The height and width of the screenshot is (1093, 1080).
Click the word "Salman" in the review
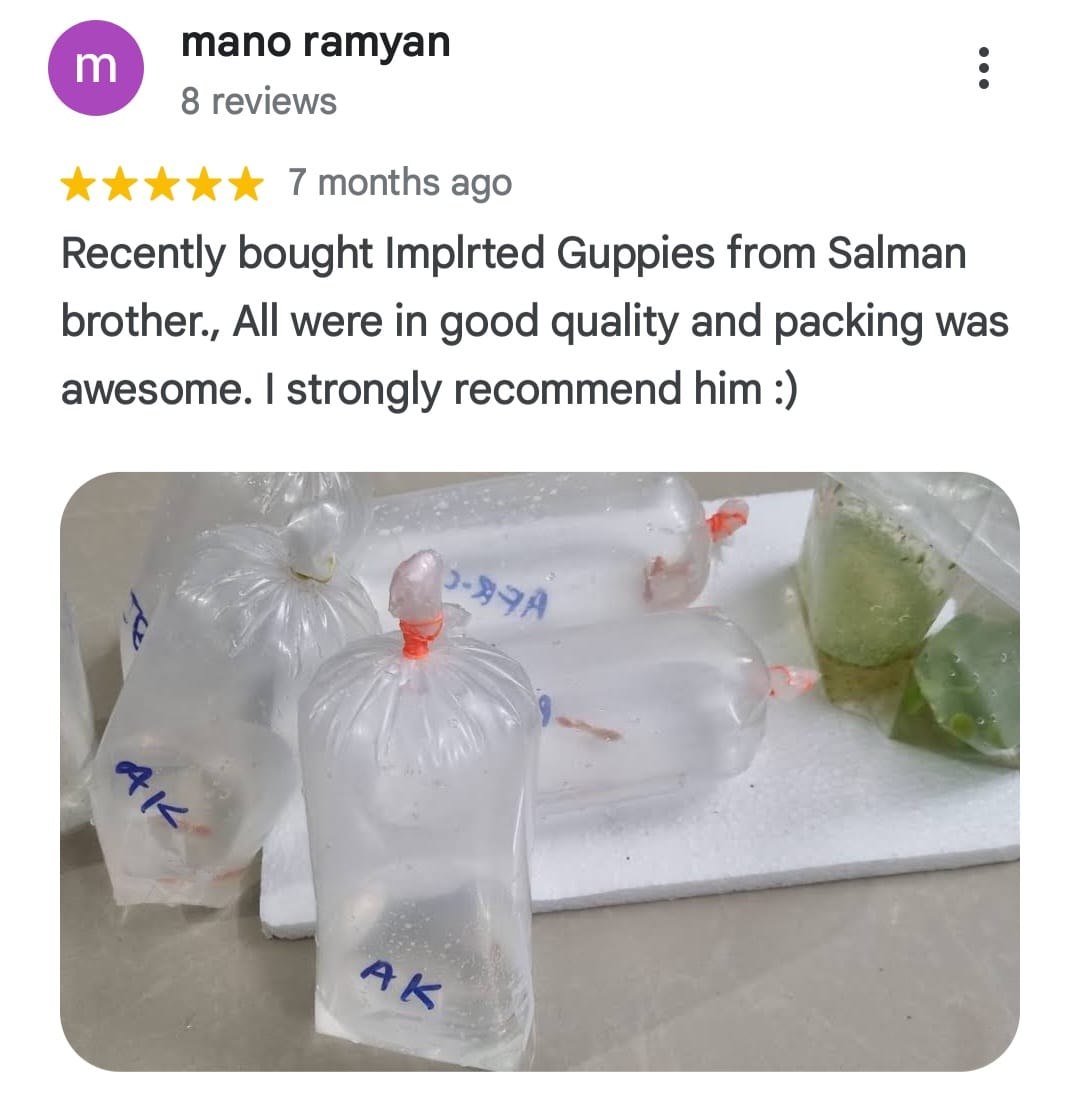(x=897, y=253)
